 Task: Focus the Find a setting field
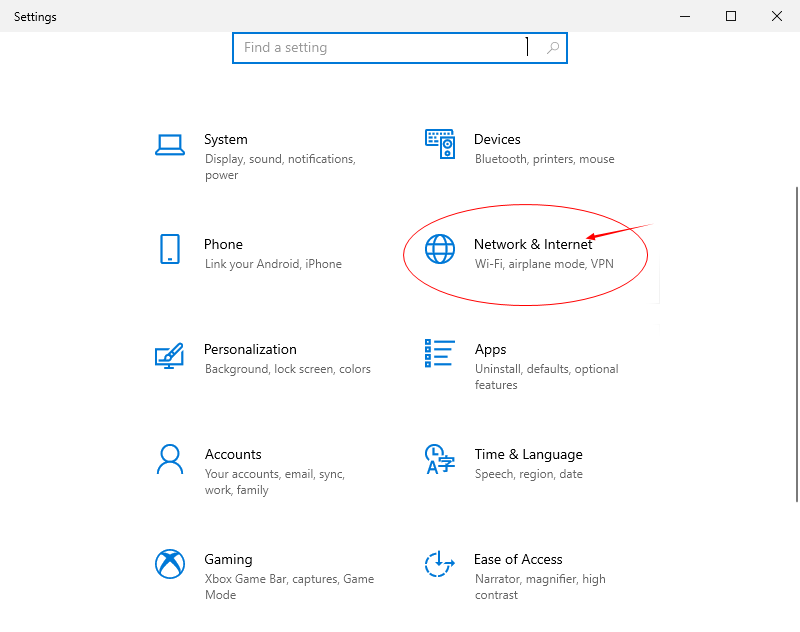coord(400,48)
